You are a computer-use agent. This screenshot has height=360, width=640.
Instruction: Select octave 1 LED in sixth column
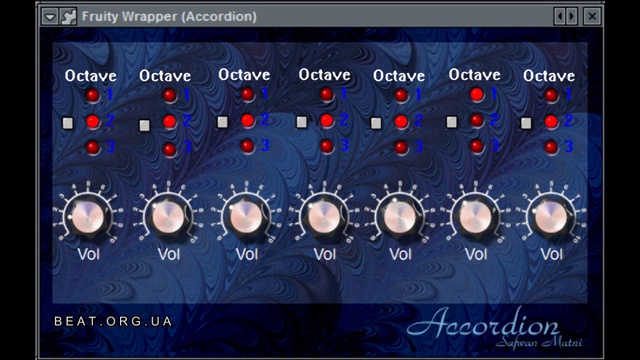click(x=477, y=94)
